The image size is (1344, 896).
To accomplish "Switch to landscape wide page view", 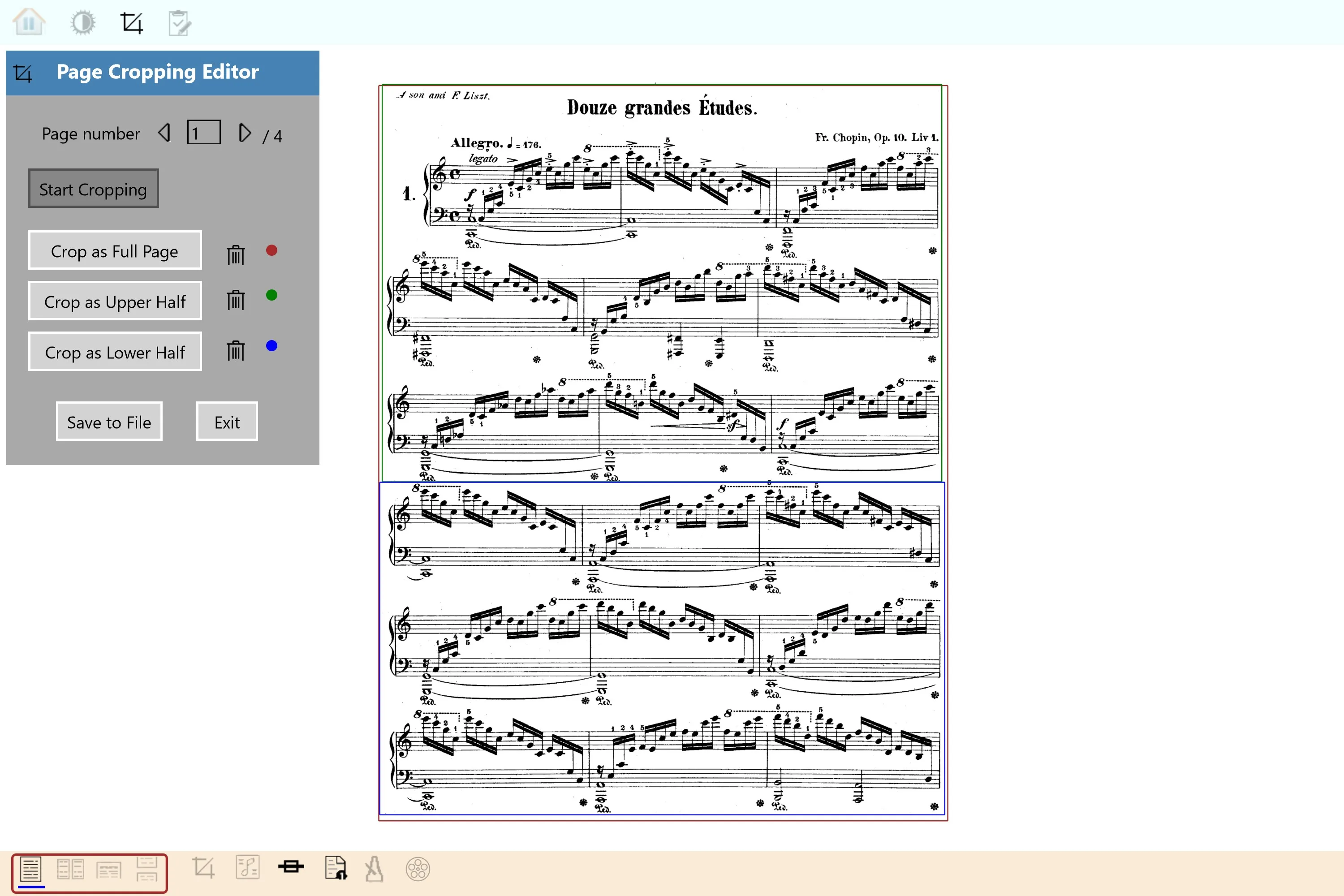I will point(108,871).
